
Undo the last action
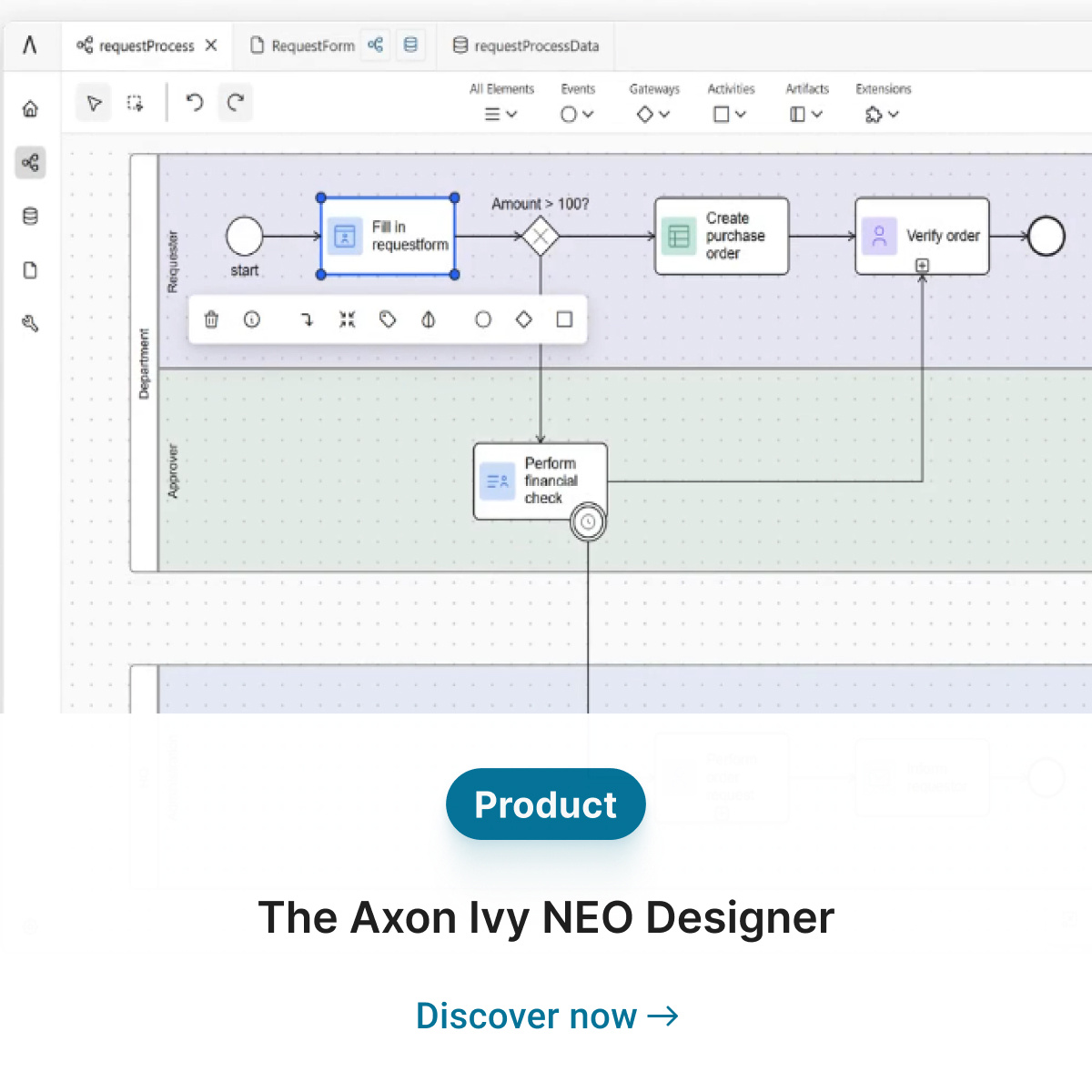coord(194,102)
